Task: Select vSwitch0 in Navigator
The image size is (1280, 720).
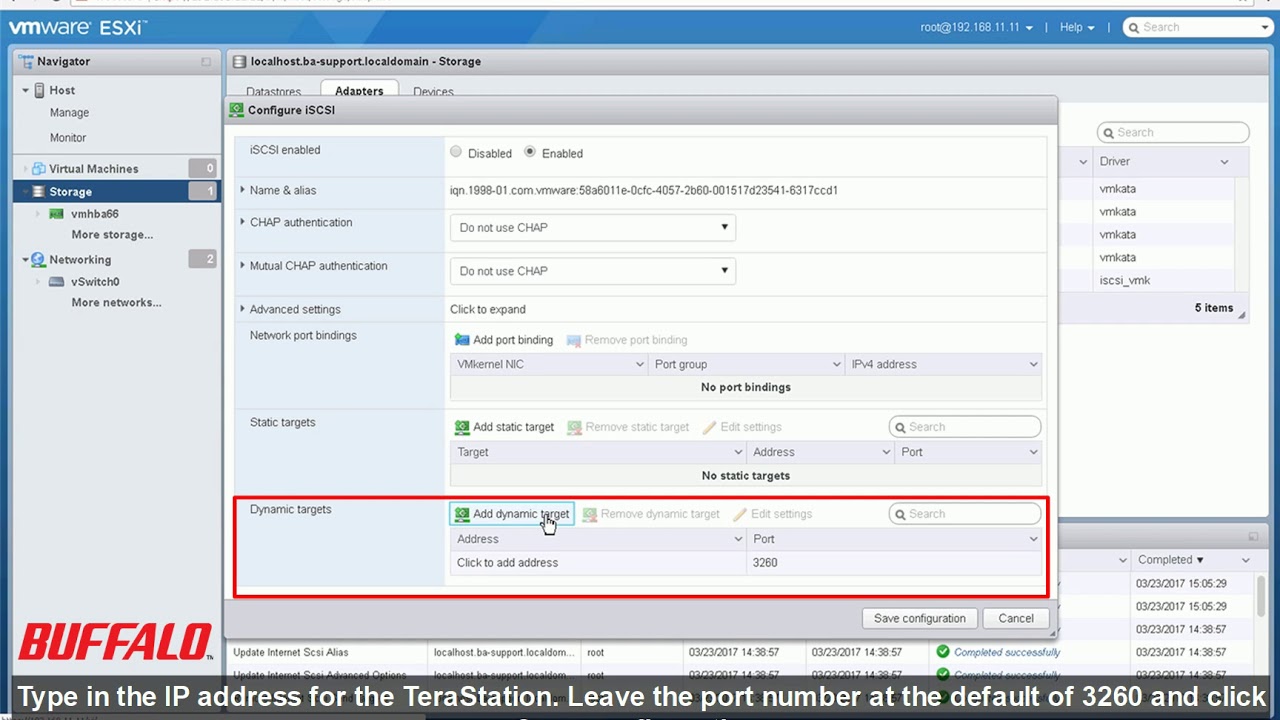Action: pyautogui.click(x=95, y=282)
